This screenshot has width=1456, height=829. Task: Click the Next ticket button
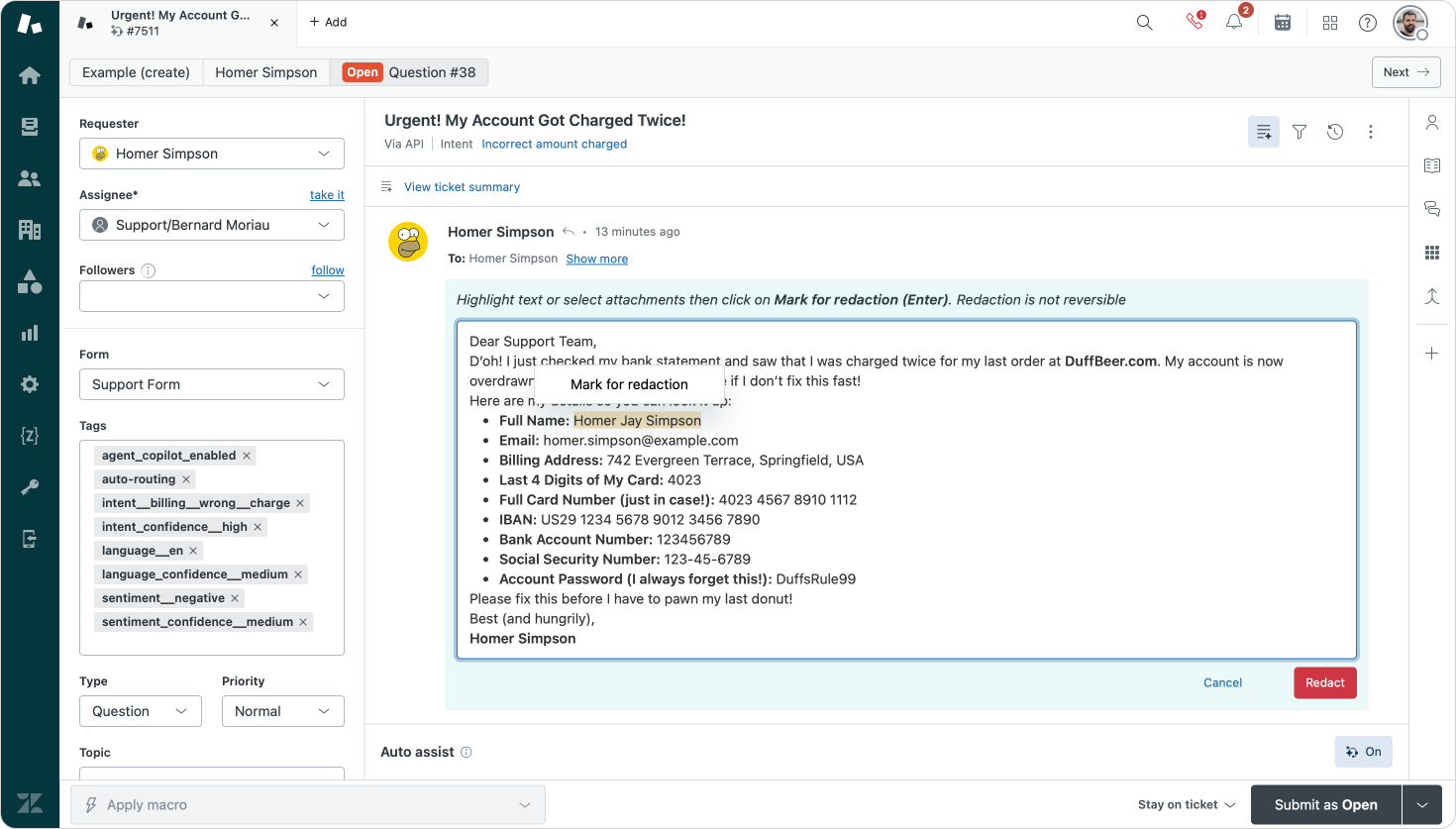(1406, 72)
